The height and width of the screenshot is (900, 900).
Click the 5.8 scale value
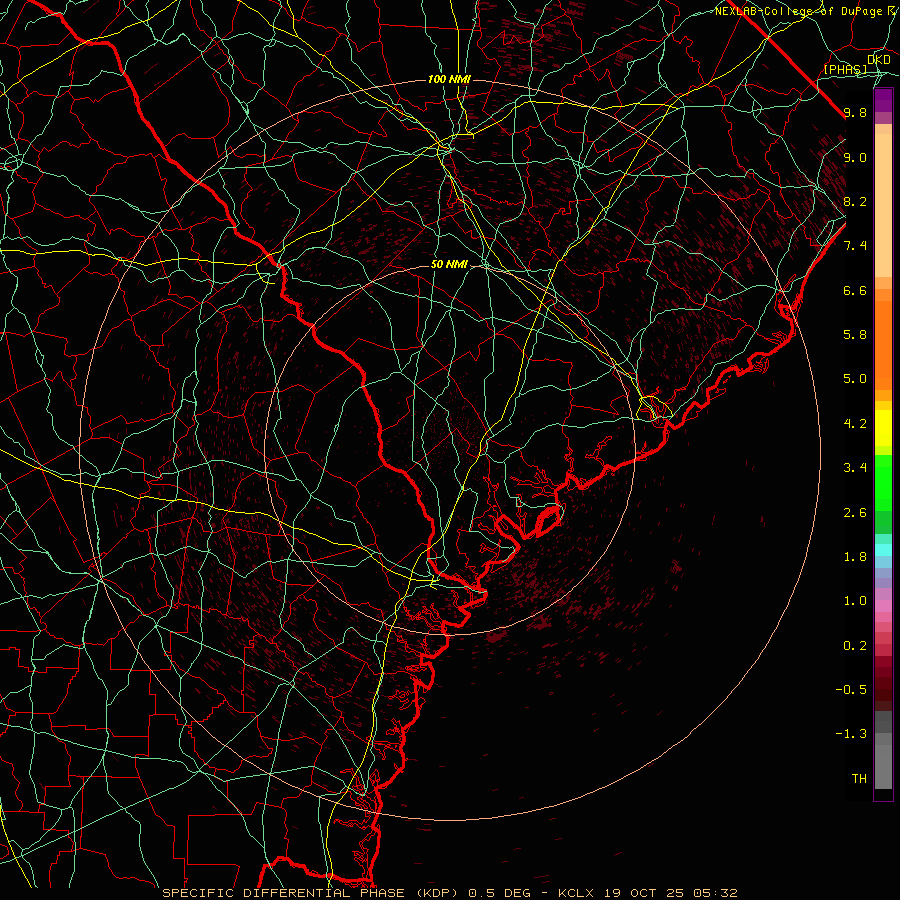[x=855, y=335]
